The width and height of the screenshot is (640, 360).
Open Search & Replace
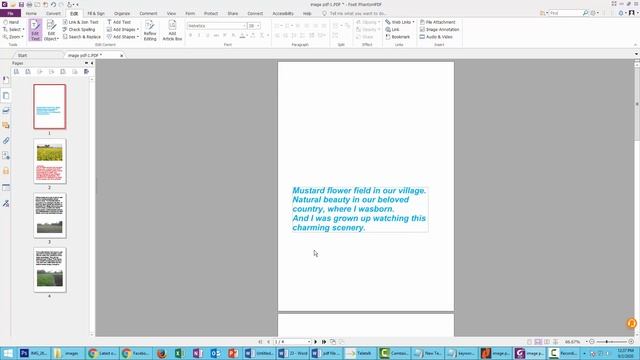(82, 37)
